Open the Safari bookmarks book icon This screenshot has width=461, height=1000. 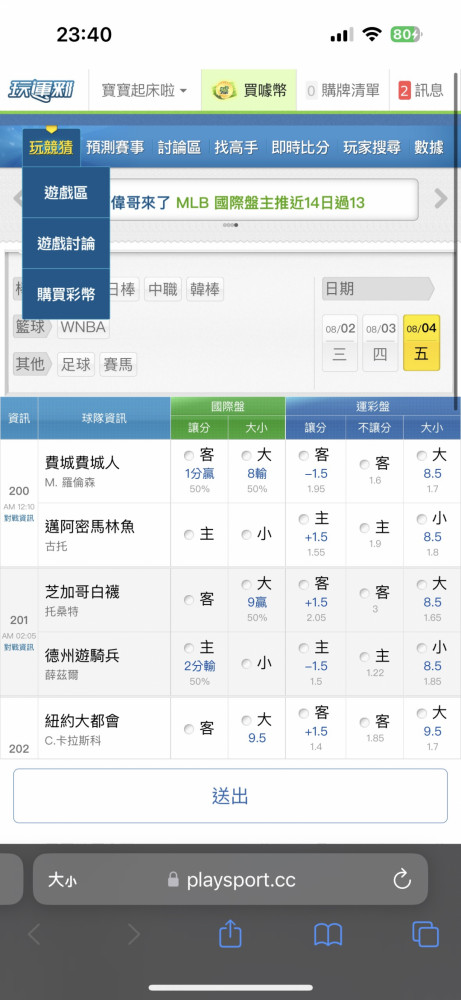(328, 936)
